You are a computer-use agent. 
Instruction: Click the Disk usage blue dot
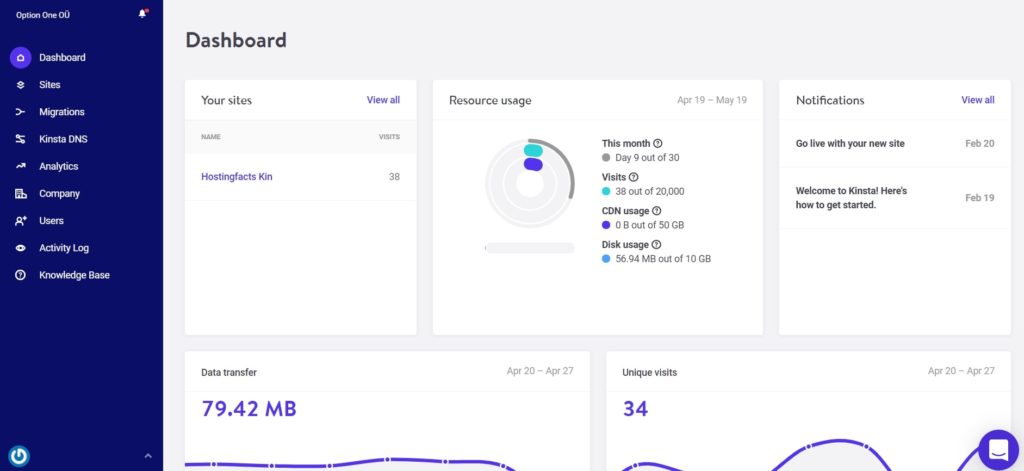(x=606, y=259)
